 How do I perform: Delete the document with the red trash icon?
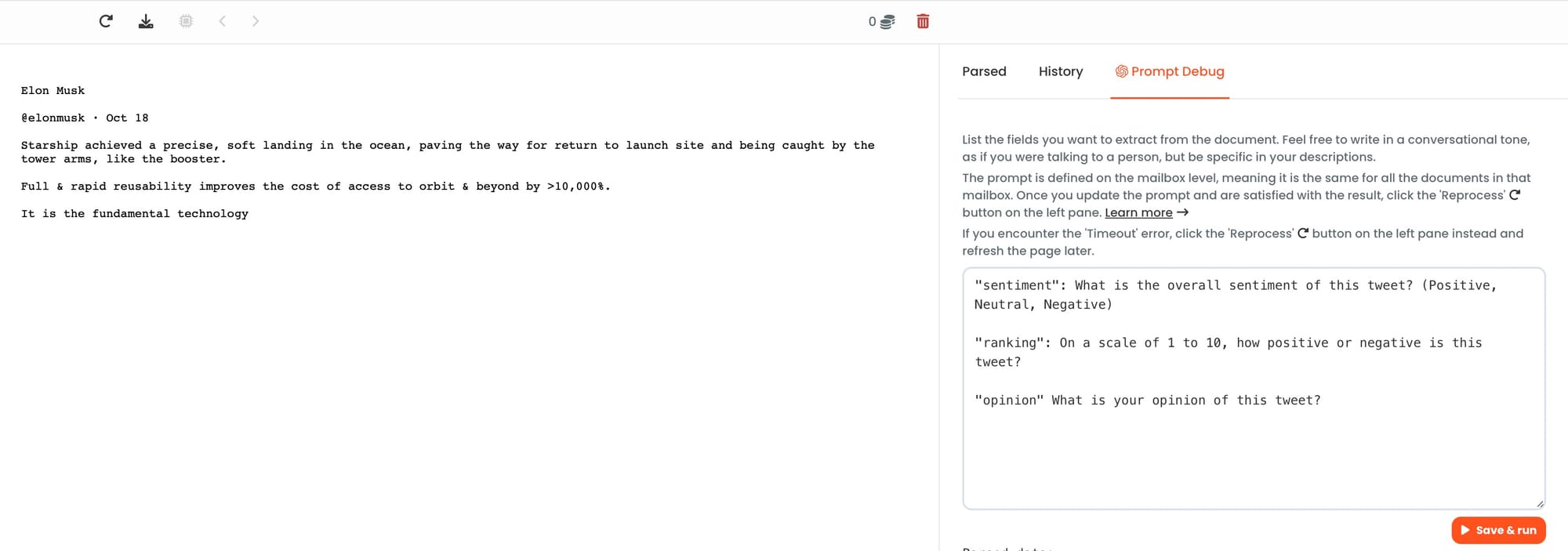pyautogui.click(x=923, y=21)
